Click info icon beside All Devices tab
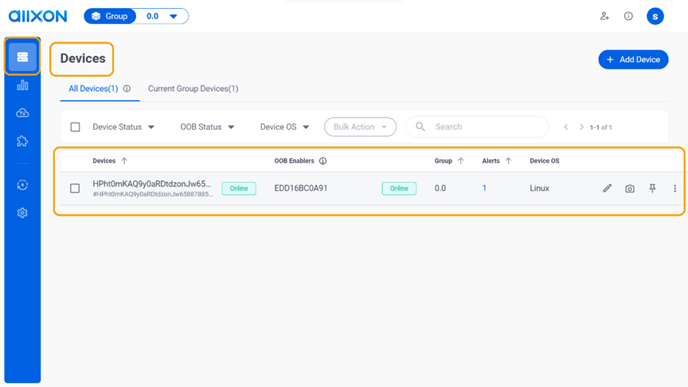This screenshot has height=387, width=688. pos(127,89)
